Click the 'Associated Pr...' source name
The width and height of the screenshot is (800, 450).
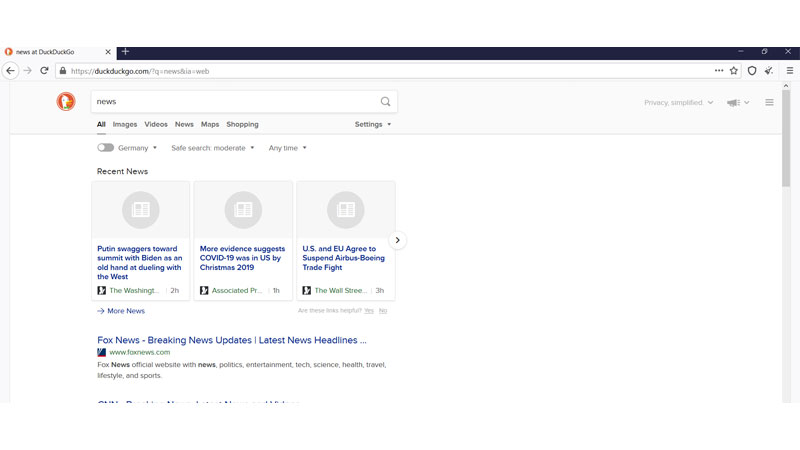point(237,290)
